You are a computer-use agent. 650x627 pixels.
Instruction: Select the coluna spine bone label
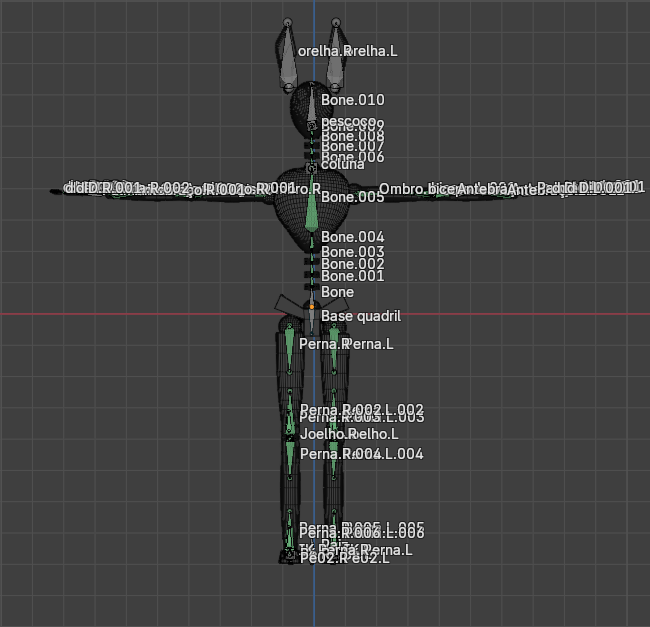[x=342, y=165]
